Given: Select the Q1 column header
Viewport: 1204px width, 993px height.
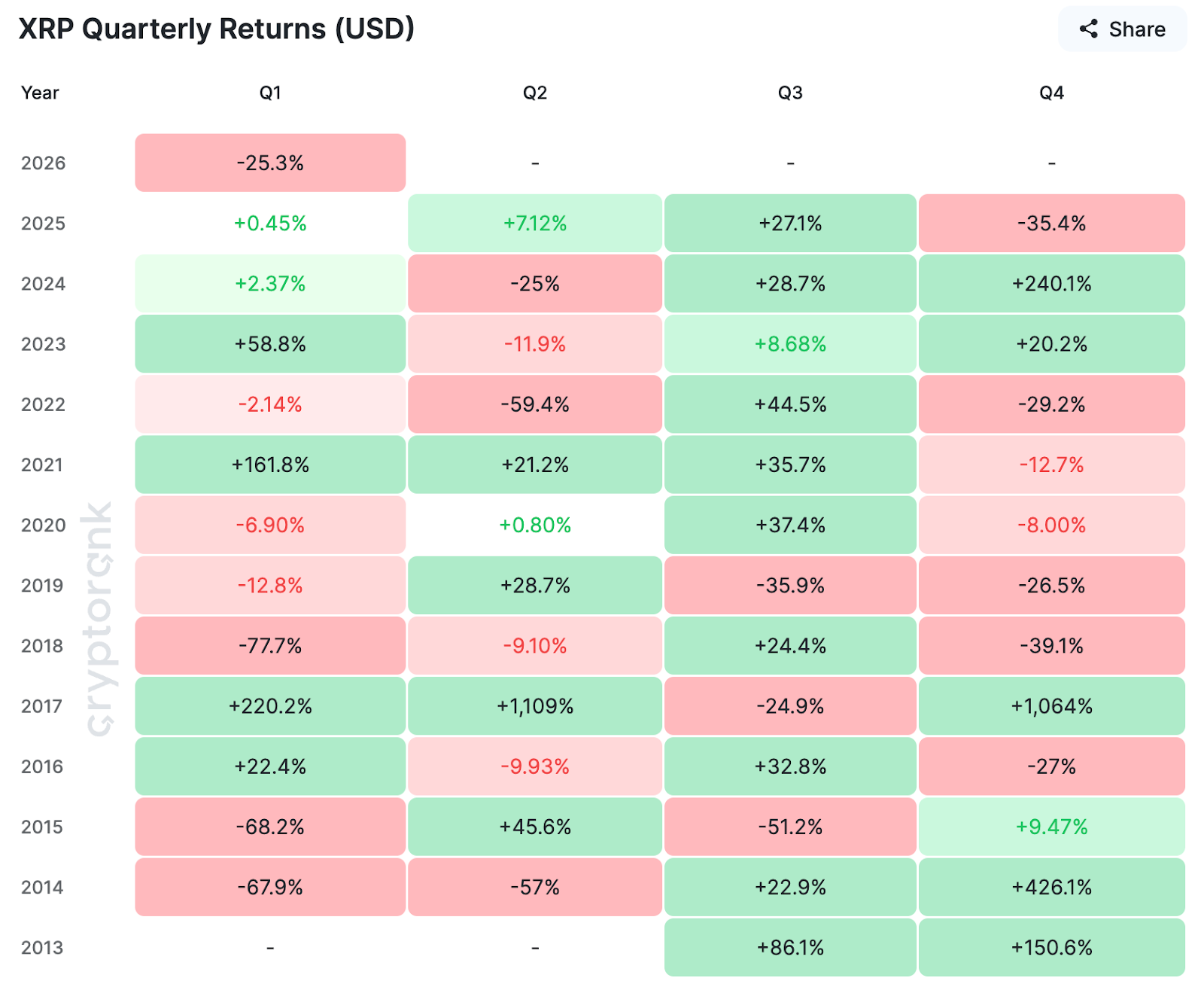Looking at the screenshot, I should (270, 93).
